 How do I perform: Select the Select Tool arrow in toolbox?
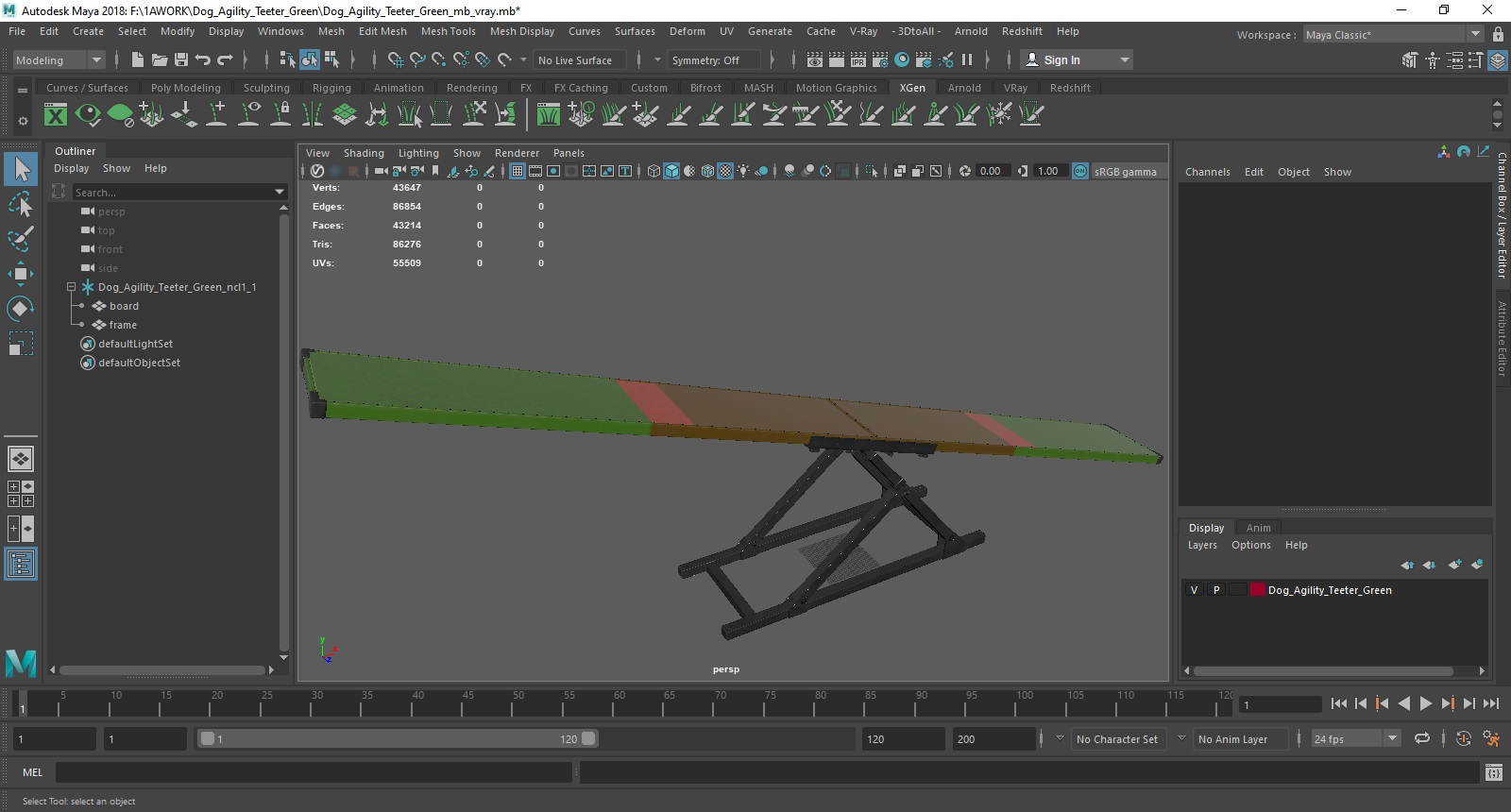[21, 169]
